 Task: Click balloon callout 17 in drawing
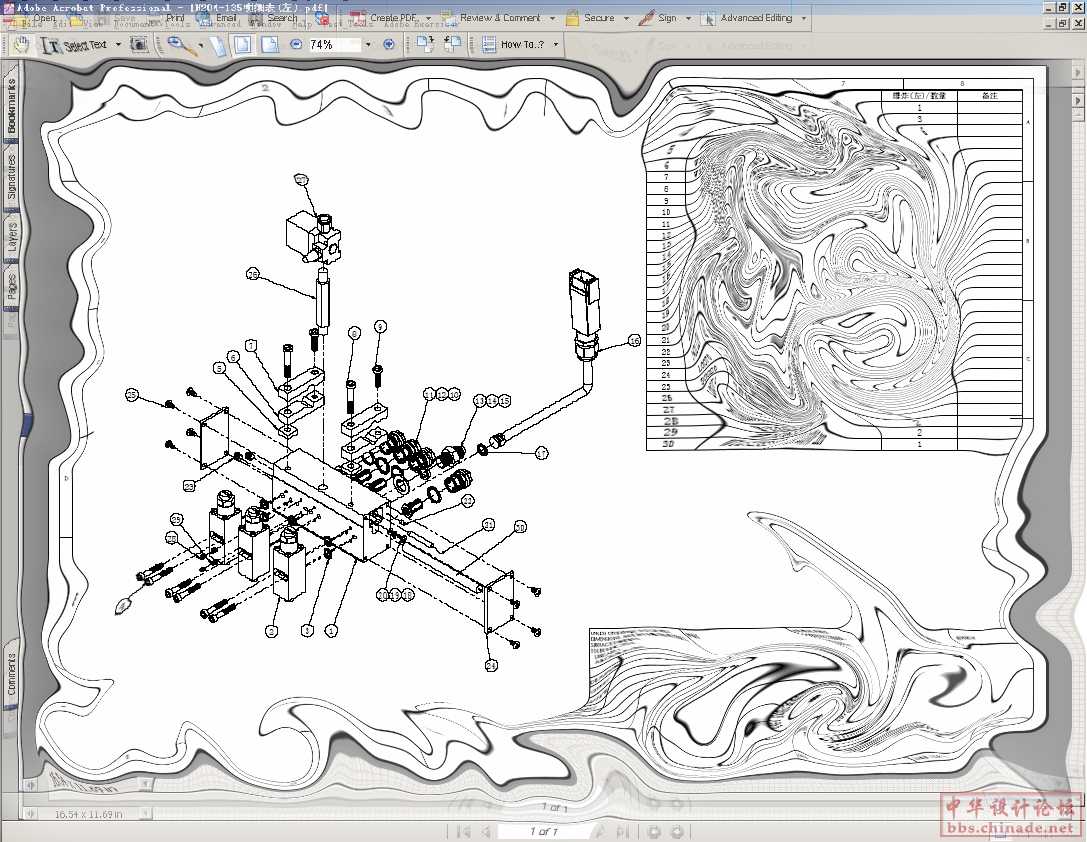[541, 453]
